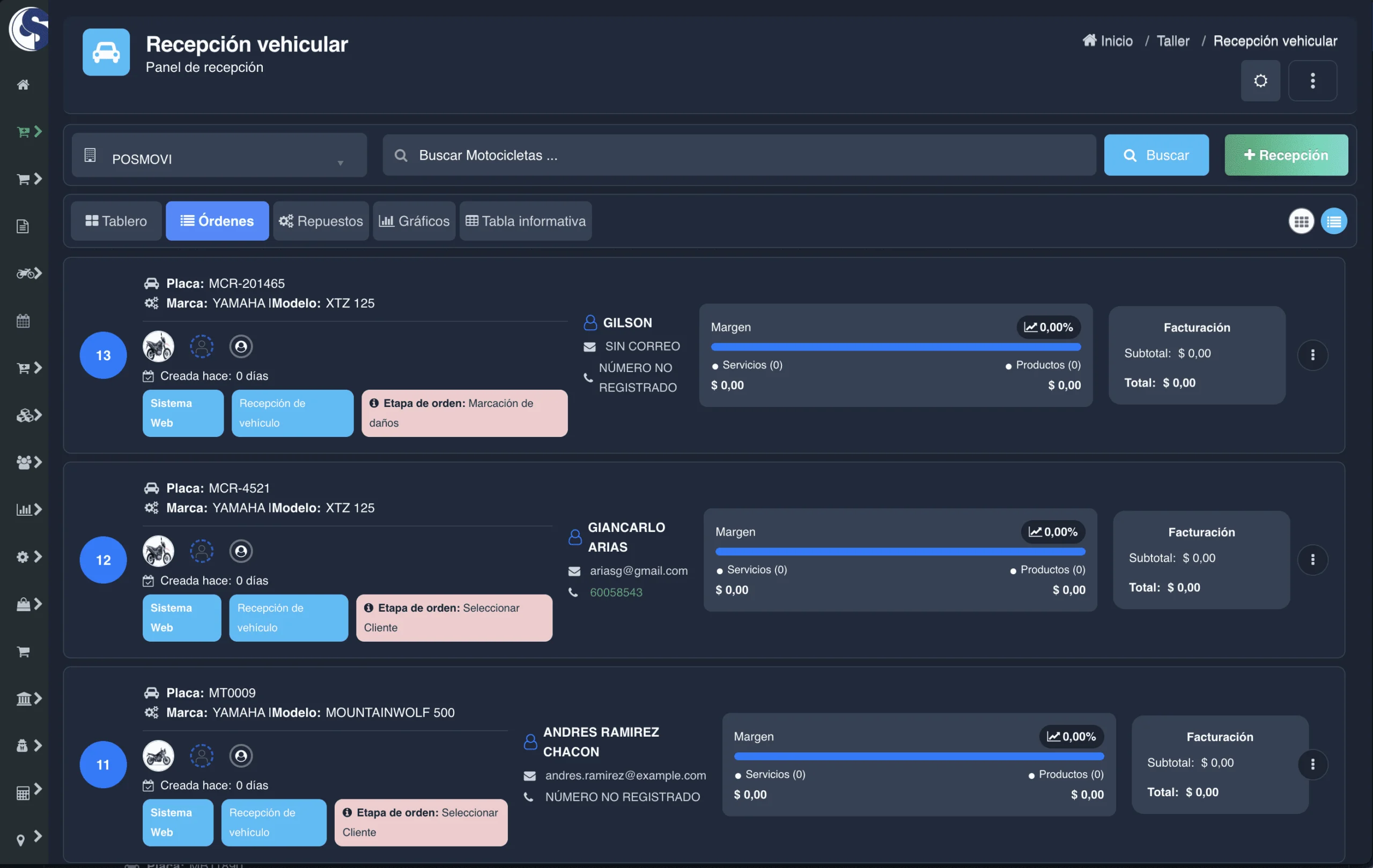Switch to grid view layout
The width and height of the screenshot is (1373, 868).
click(1301, 221)
